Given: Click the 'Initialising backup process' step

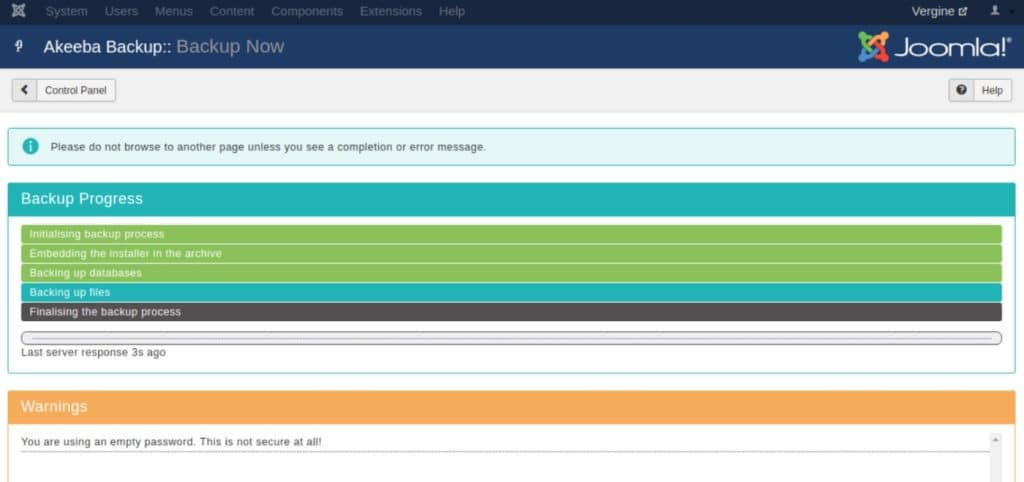Looking at the screenshot, I should pyautogui.click(x=511, y=234).
